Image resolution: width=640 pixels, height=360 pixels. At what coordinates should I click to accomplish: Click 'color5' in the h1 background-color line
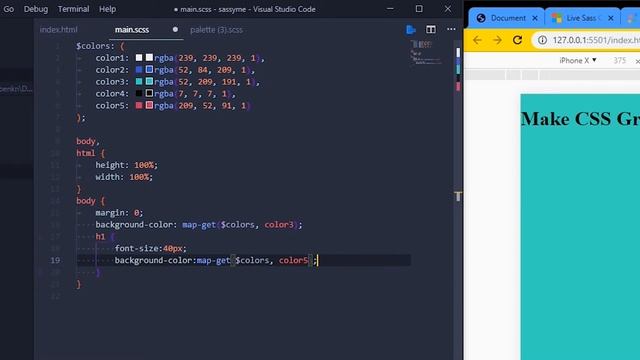293,260
